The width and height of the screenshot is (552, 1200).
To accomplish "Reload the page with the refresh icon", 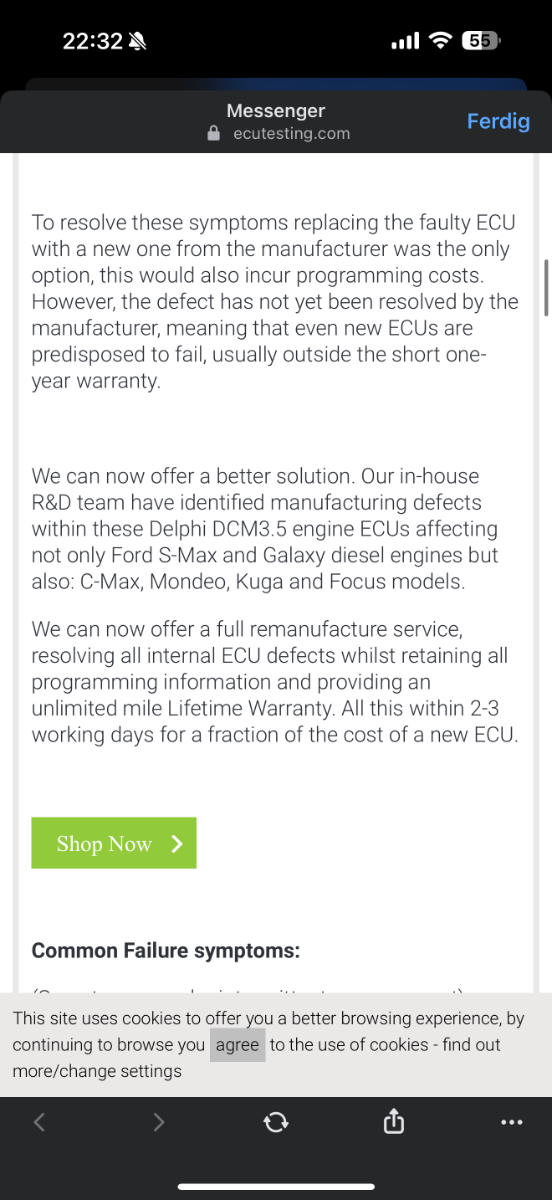I will click(276, 1123).
